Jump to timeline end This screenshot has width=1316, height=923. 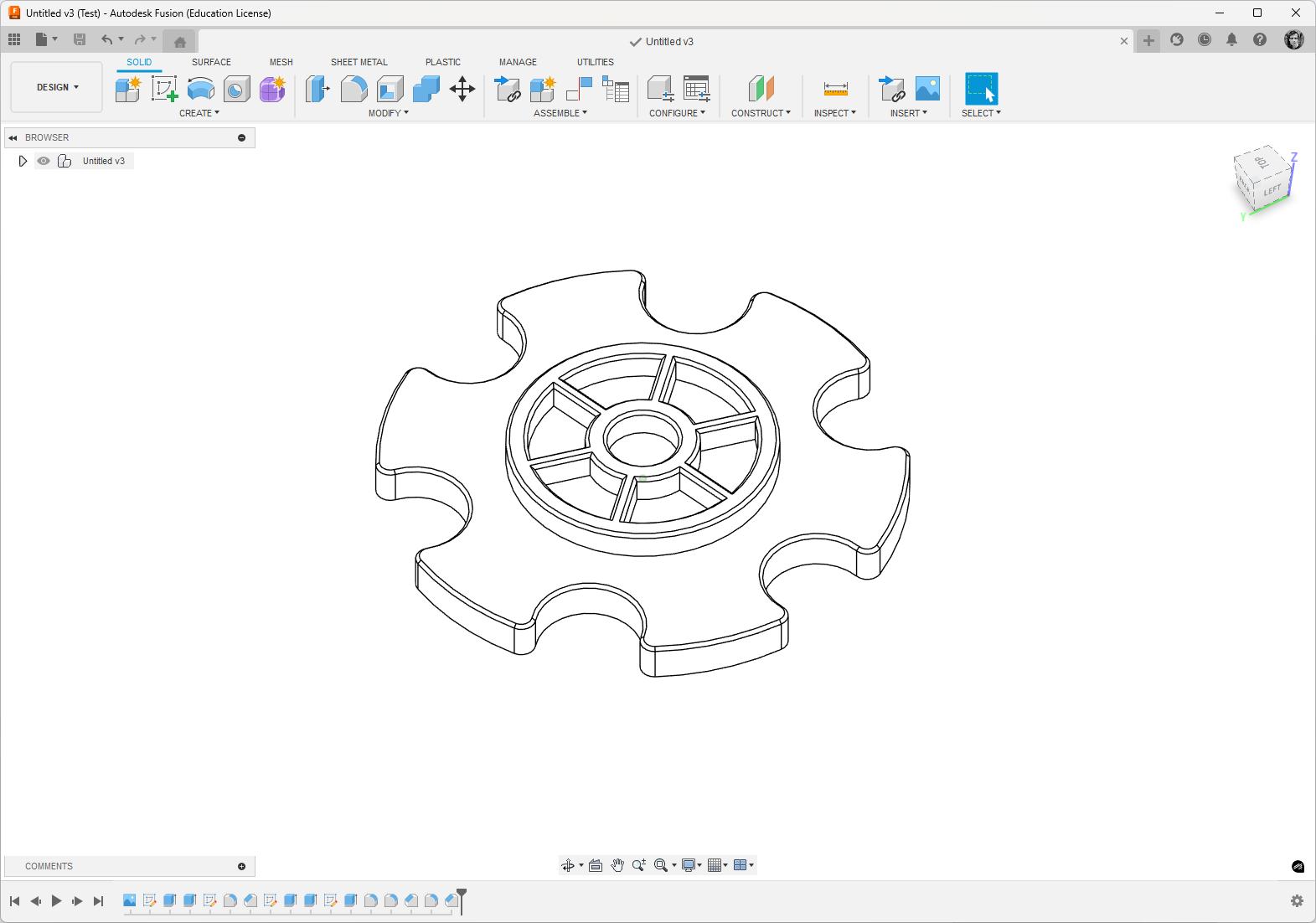click(x=98, y=901)
